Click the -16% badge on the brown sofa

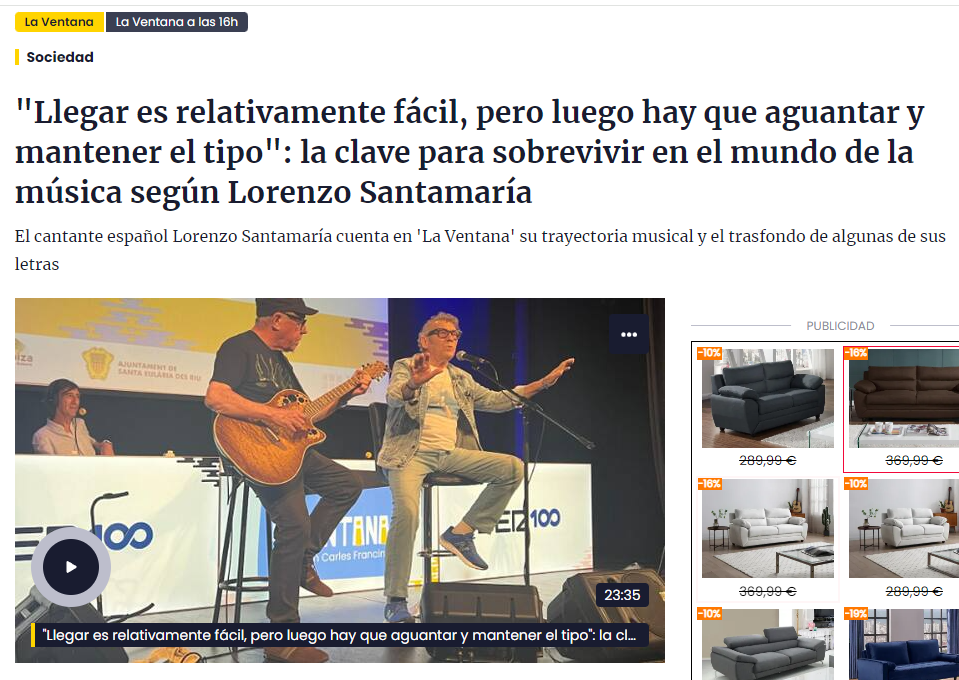[856, 353]
